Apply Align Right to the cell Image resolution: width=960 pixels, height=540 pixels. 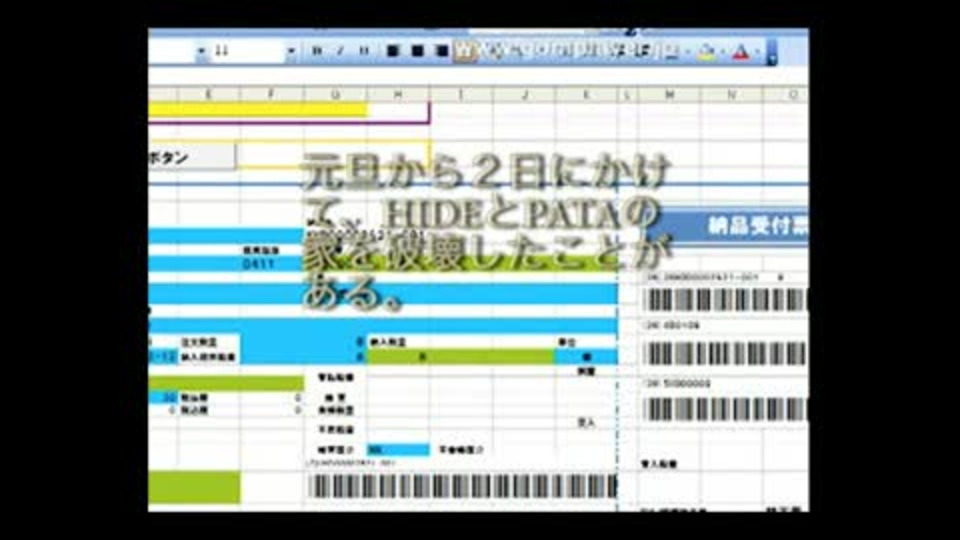(x=441, y=51)
